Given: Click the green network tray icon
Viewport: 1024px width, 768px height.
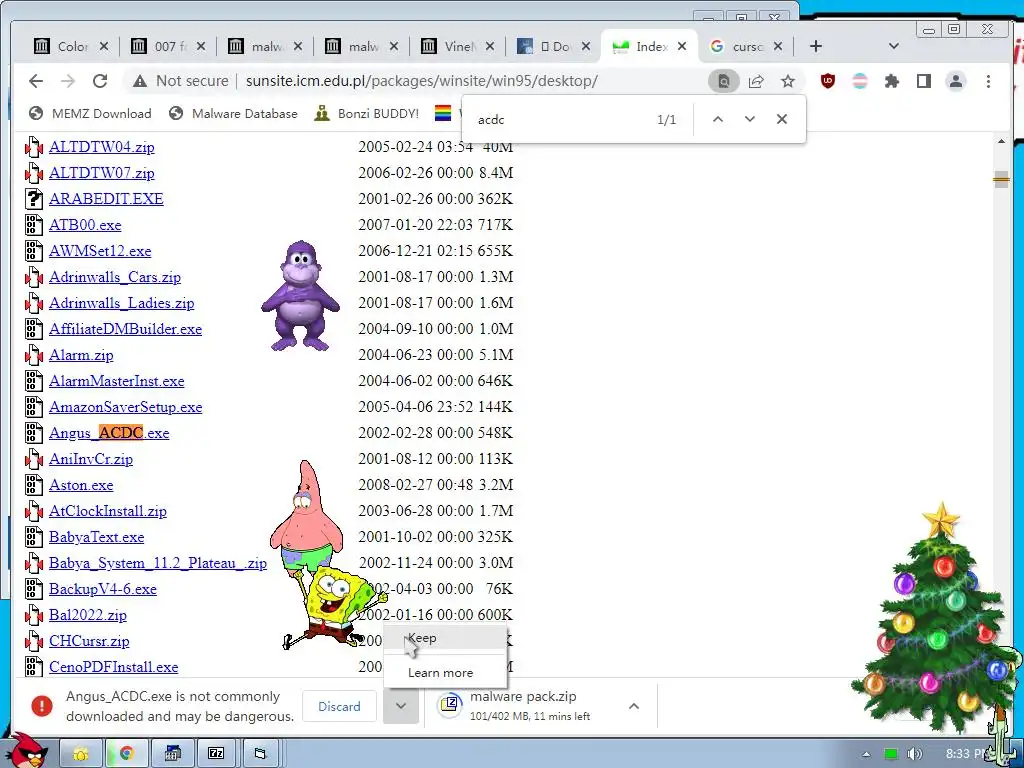Looking at the screenshot, I should (x=890, y=754).
